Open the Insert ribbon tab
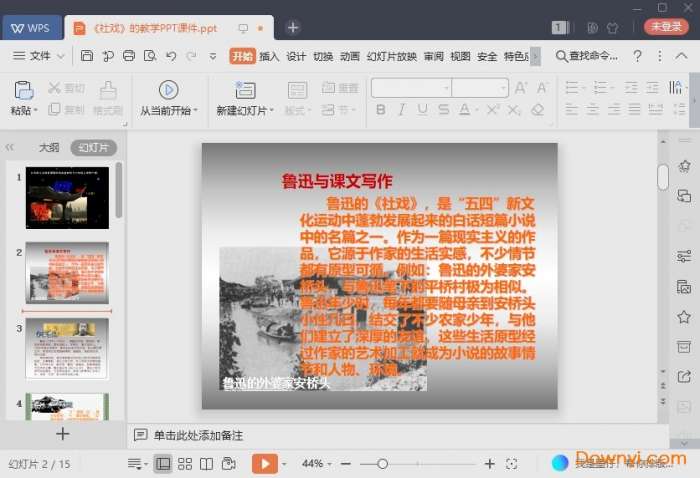 [x=269, y=56]
